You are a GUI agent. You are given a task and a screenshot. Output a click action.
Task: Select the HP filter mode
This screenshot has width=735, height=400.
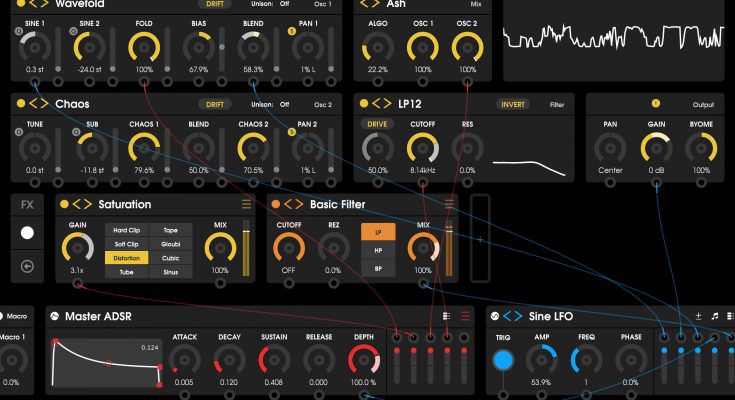pos(378,250)
